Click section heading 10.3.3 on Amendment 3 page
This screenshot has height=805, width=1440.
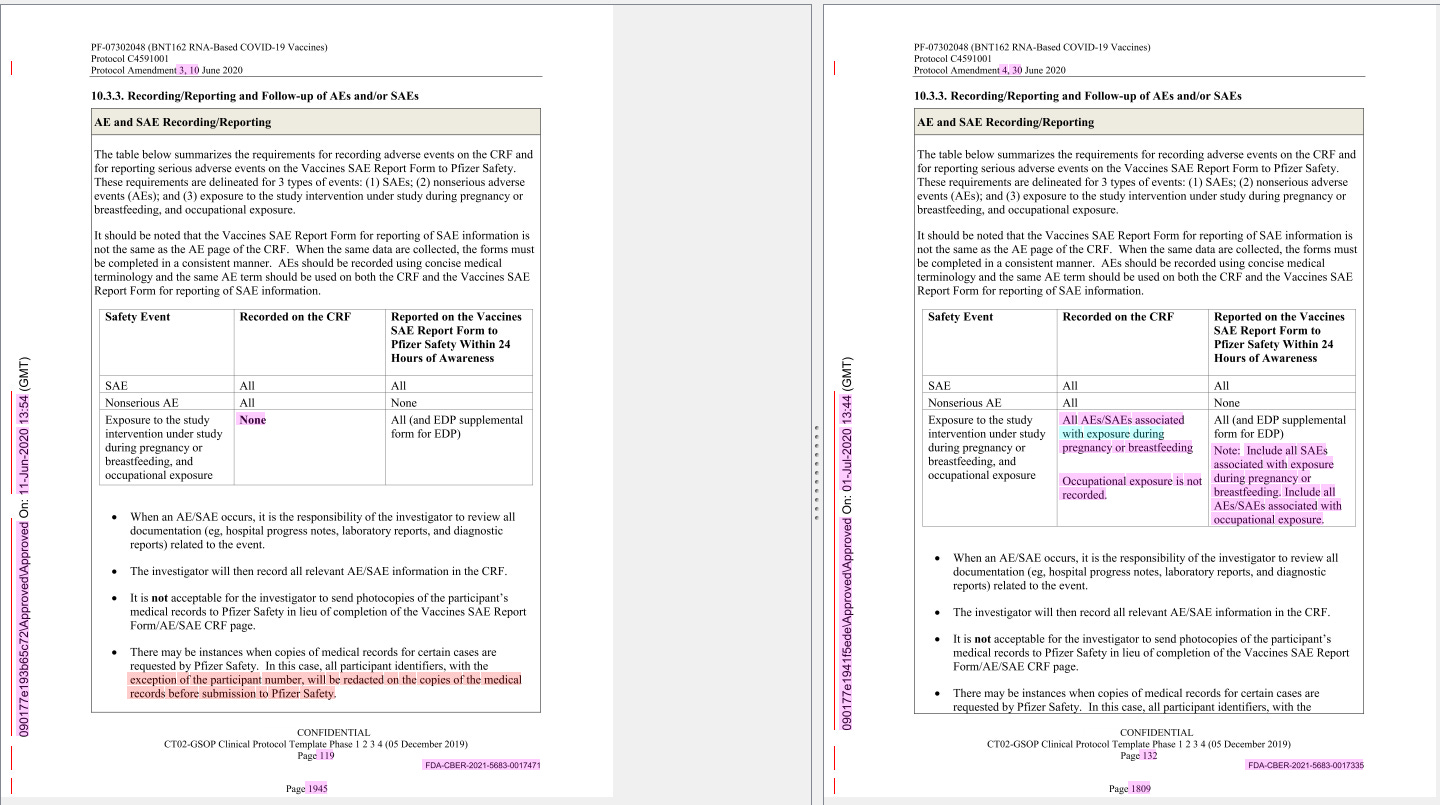pos(255,97)
